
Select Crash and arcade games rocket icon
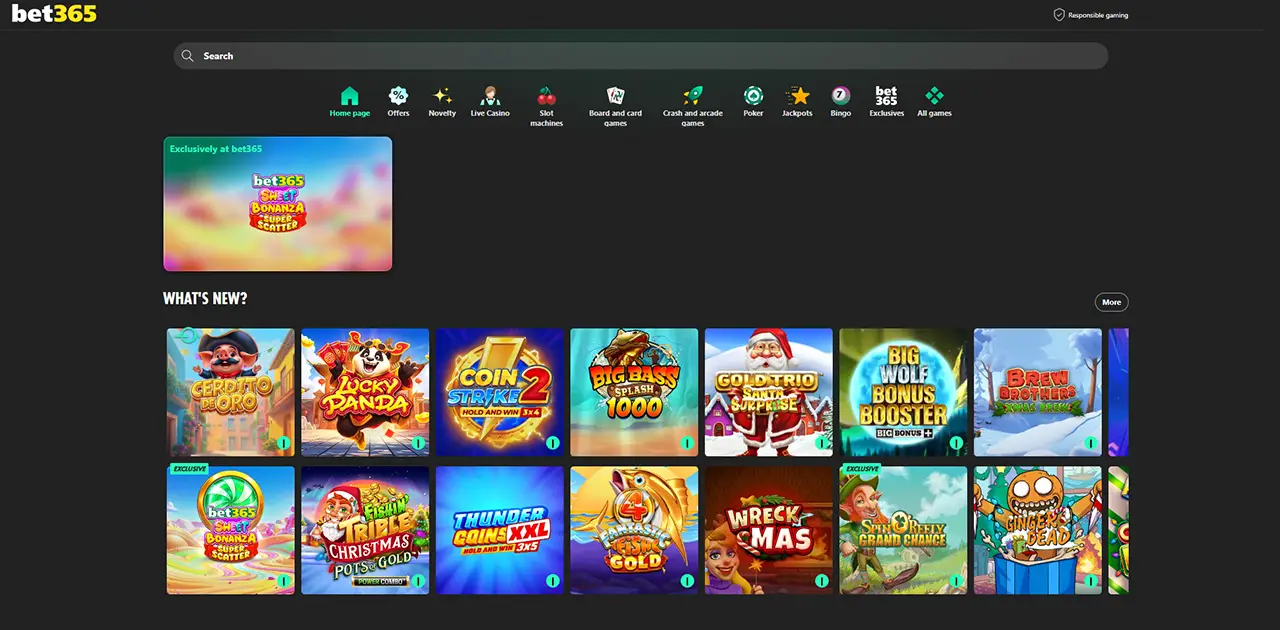692,97
